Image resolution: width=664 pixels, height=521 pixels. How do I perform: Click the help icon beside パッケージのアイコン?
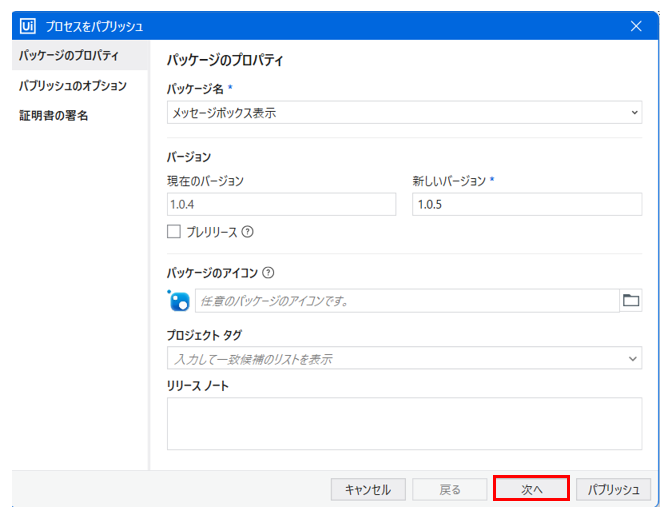click(x=268, y=272)
